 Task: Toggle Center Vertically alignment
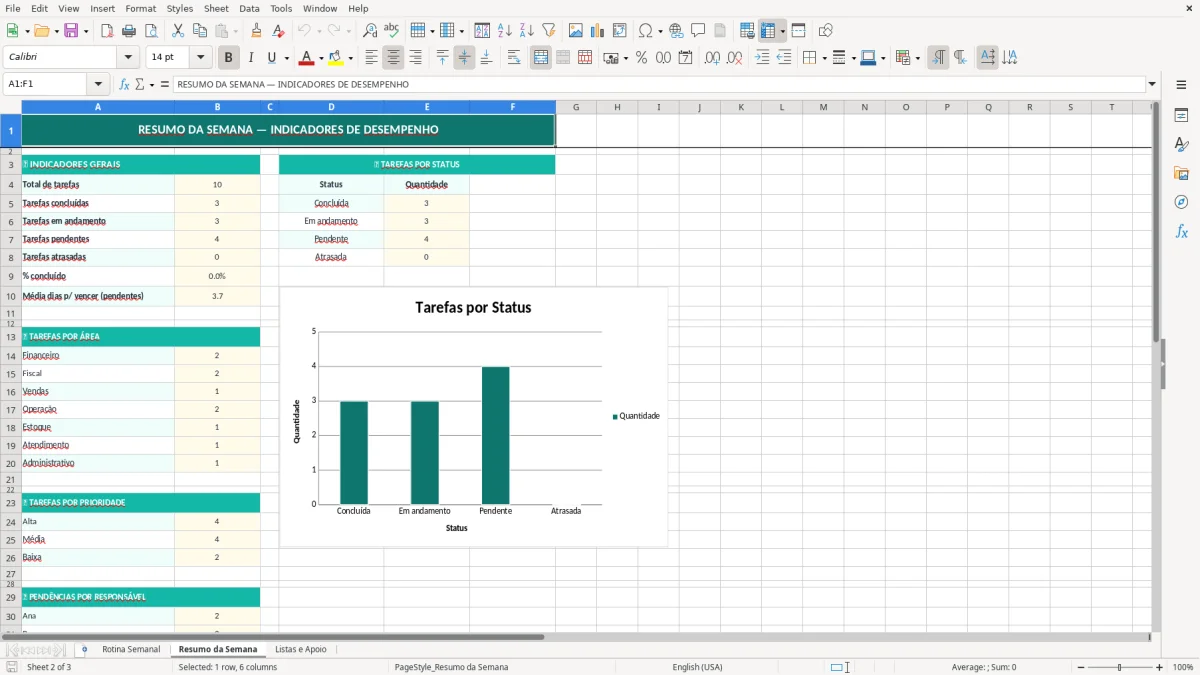tap(464, 58)
